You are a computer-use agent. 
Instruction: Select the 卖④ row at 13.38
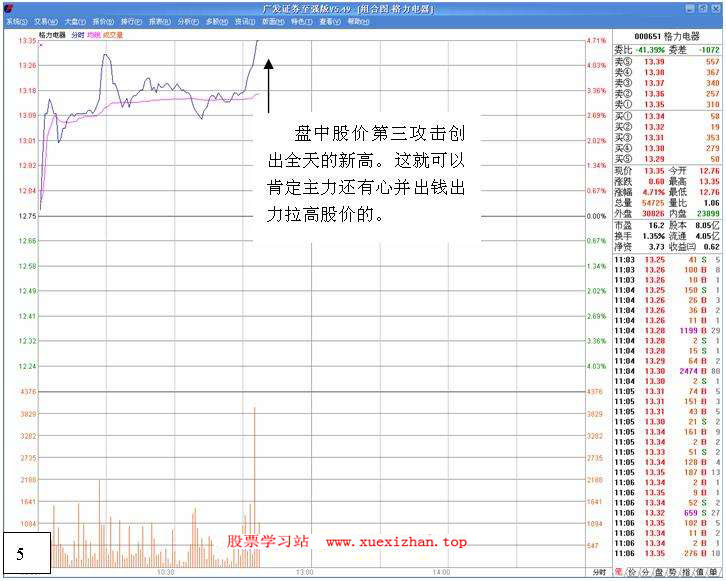click(667, 72)
